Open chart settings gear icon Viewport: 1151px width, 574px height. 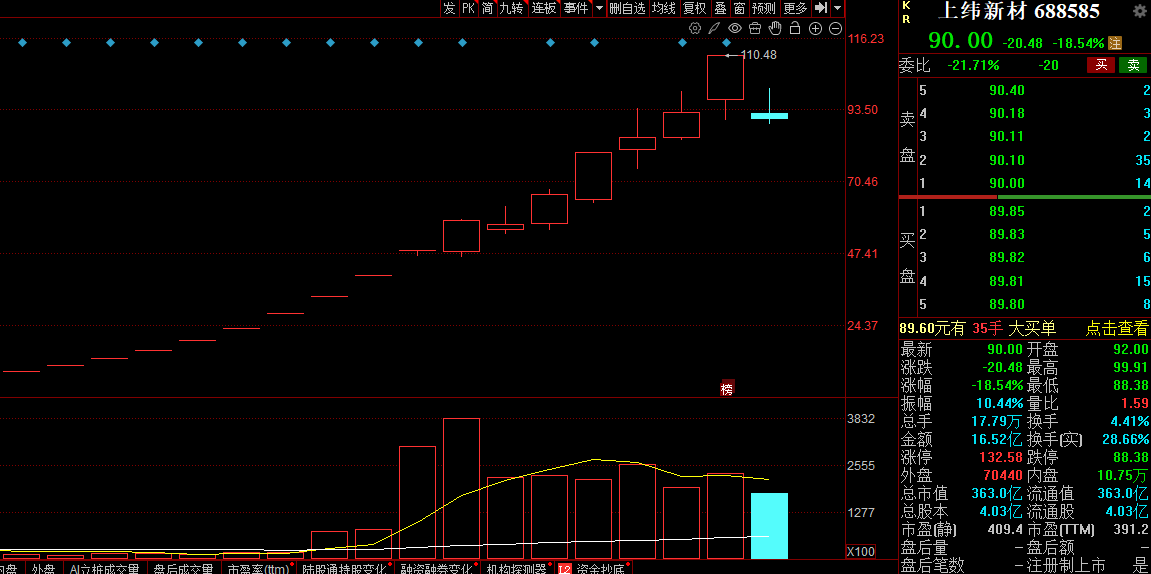(x=694, y=29)
